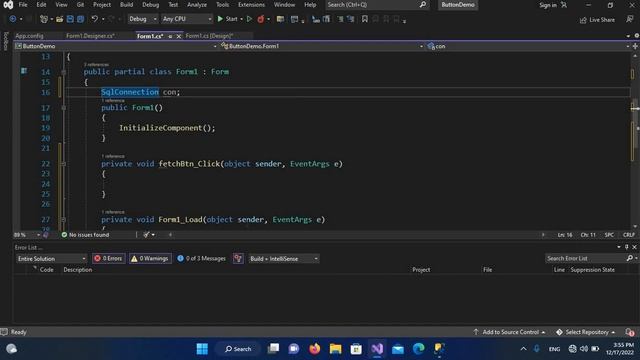Click the No issues found status indicator
Image resolution: width=640 pixels, height=360 pixels.
(x=85, y=235)
